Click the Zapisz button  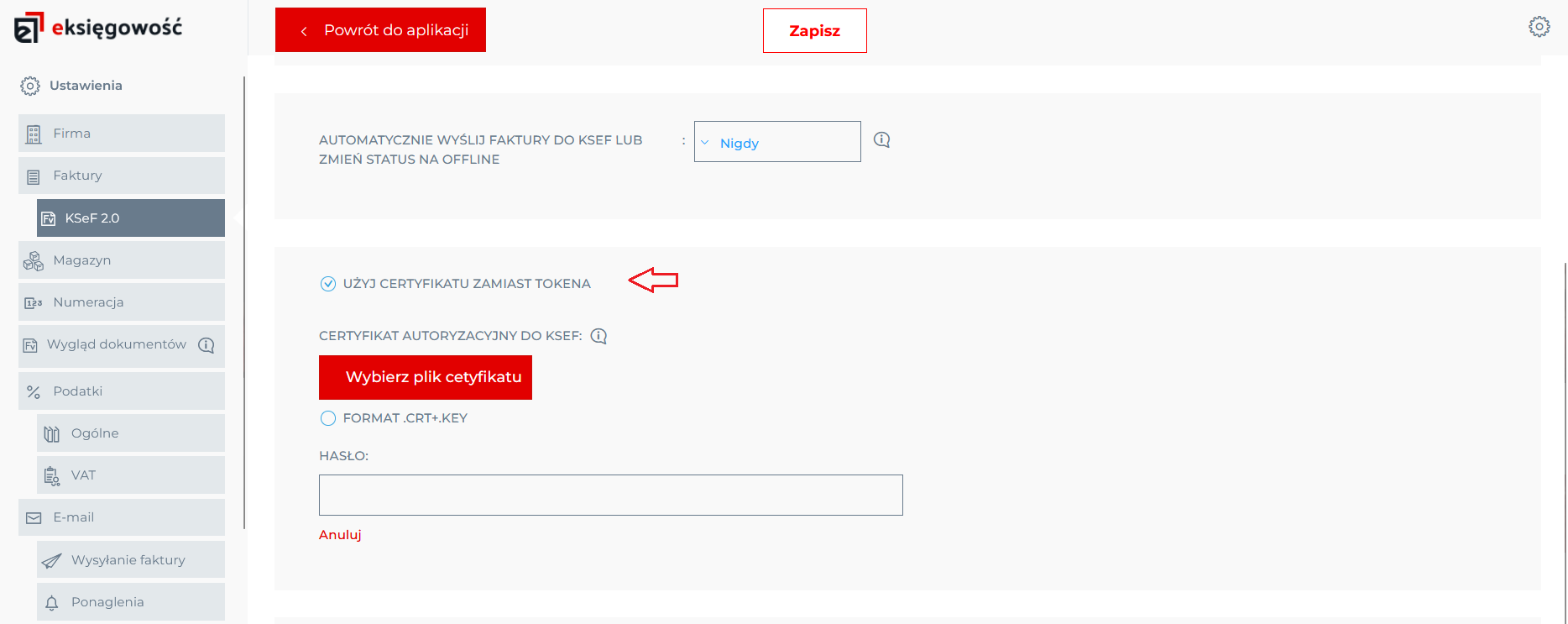(814, 31)
